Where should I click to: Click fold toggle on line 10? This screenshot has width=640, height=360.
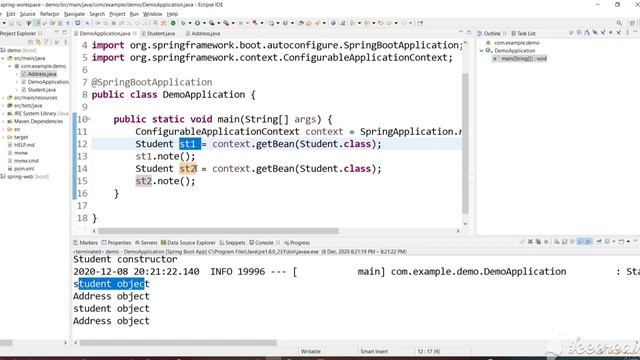[x=89, y=119]
